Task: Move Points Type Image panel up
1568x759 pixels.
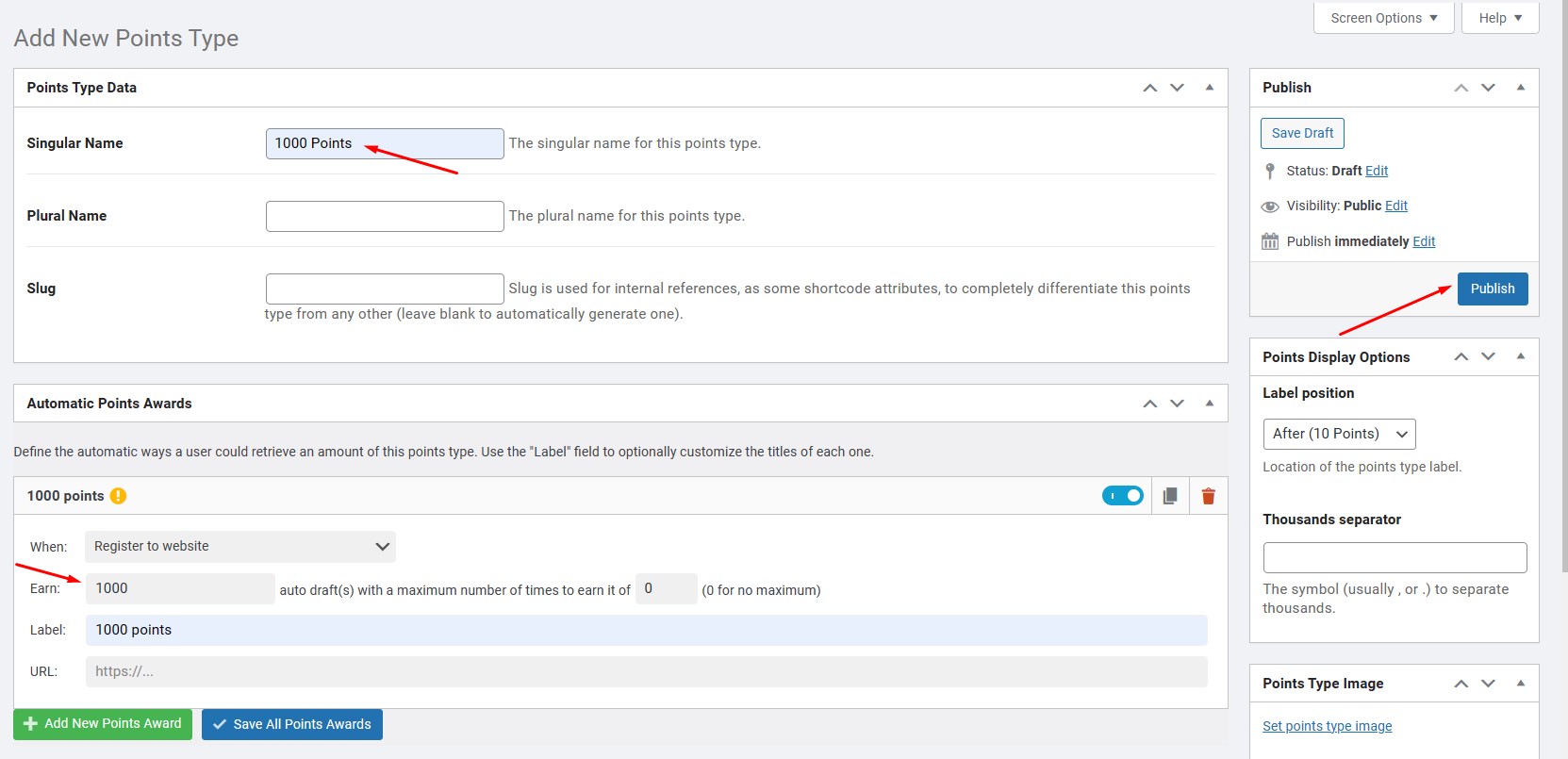Action: (1461, 684)
